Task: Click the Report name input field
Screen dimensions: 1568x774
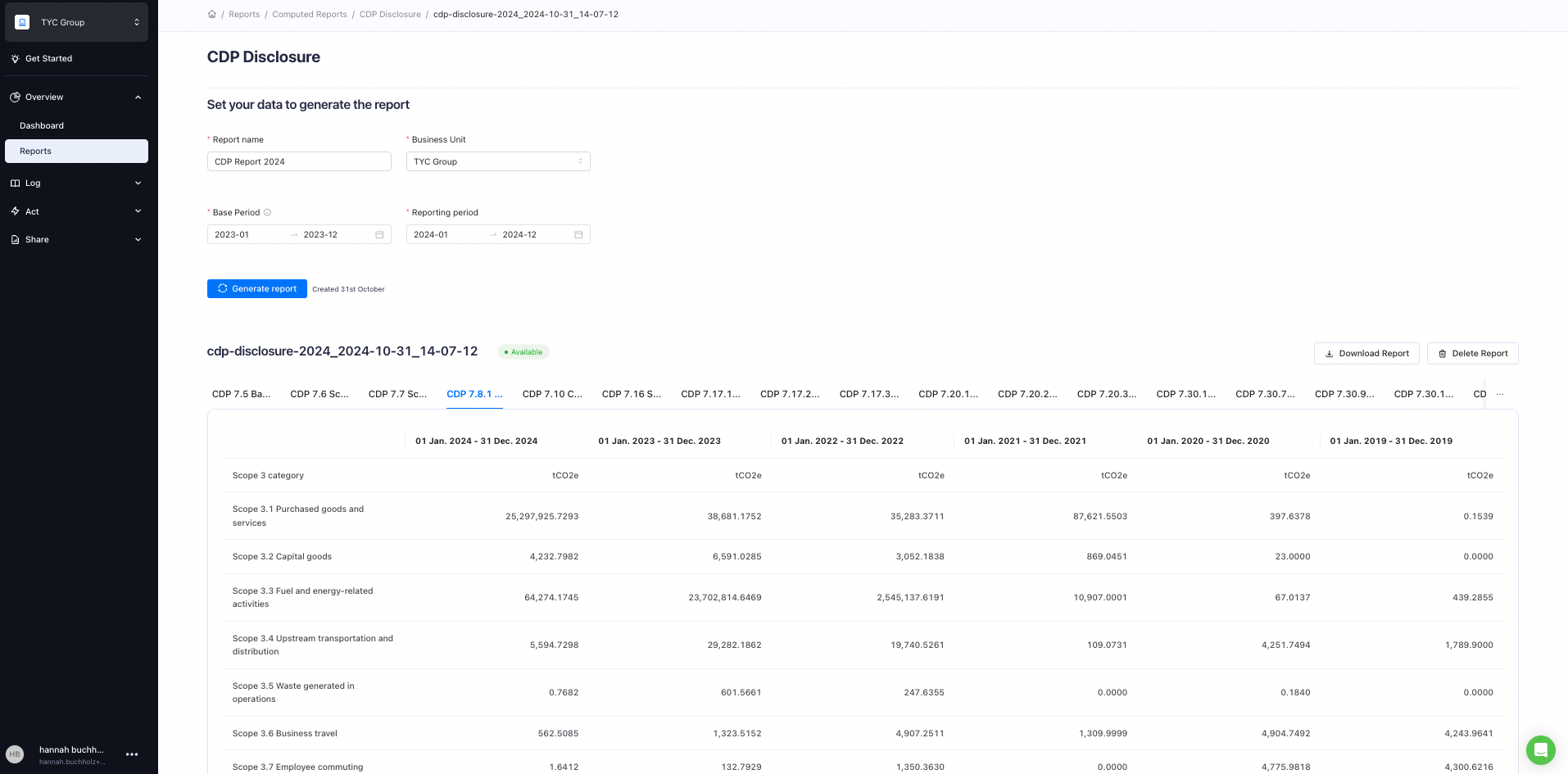Action: tap(299, 161)
